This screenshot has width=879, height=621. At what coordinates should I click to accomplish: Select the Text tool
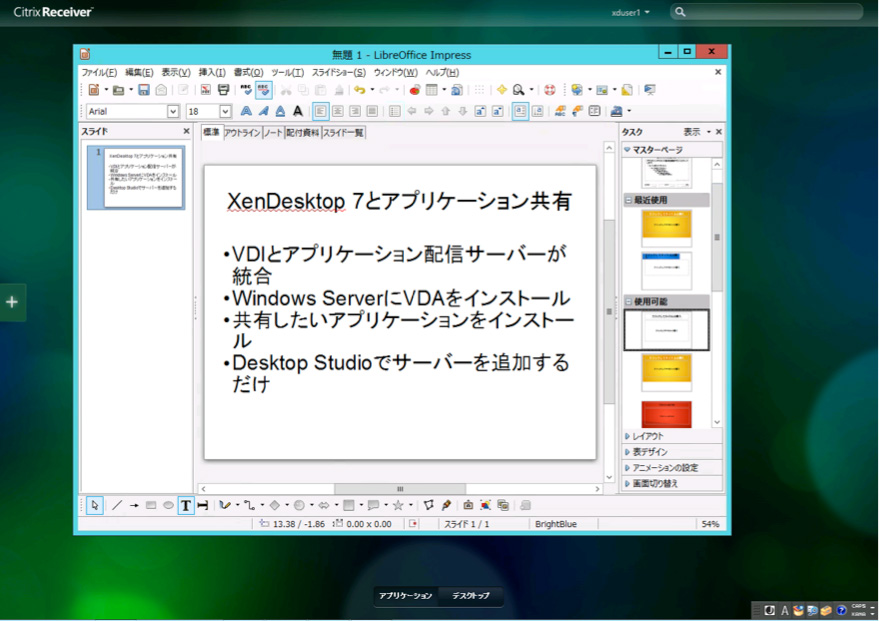[186, 506]
